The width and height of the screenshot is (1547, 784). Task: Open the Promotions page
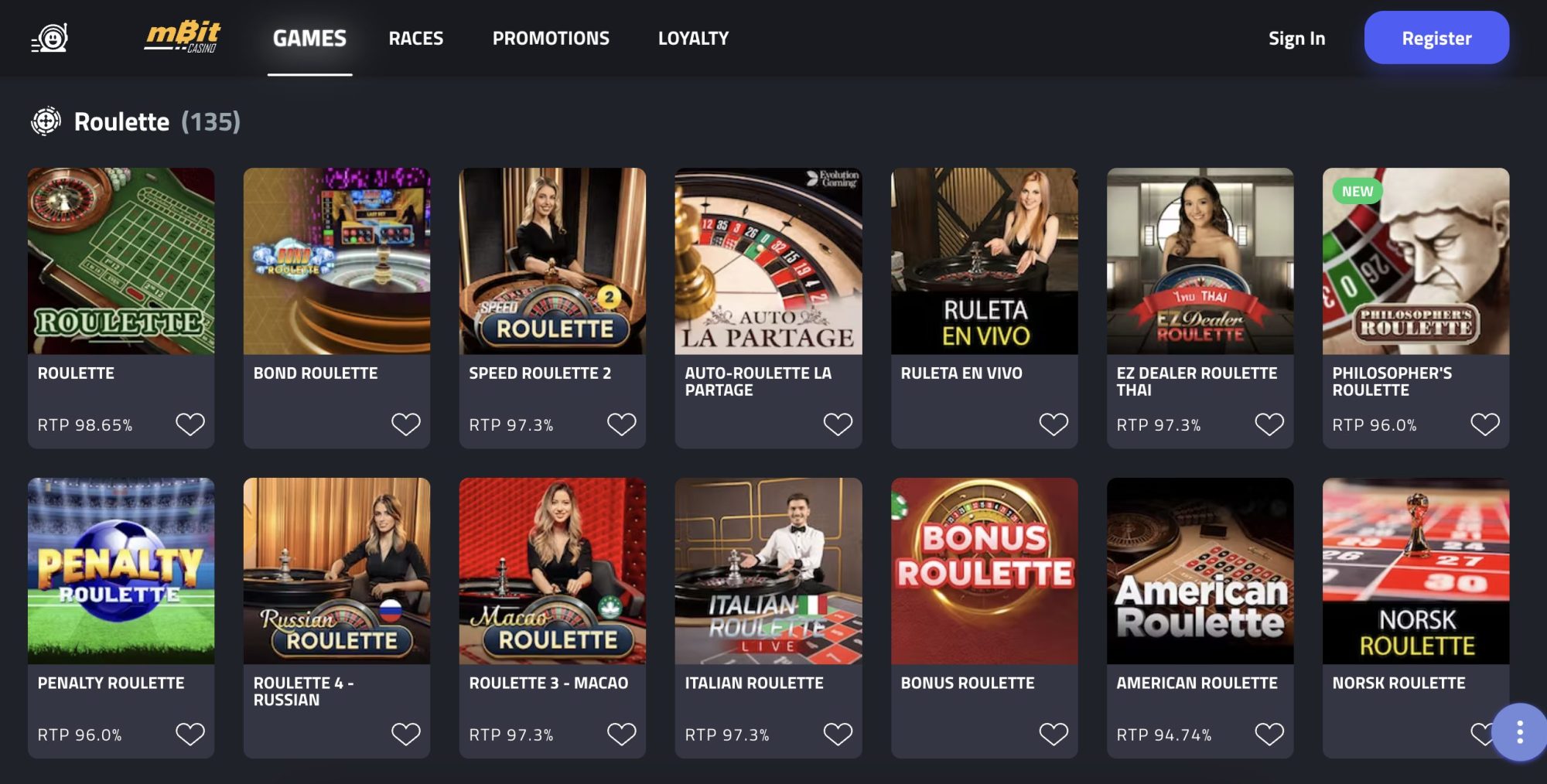point(551,38)
